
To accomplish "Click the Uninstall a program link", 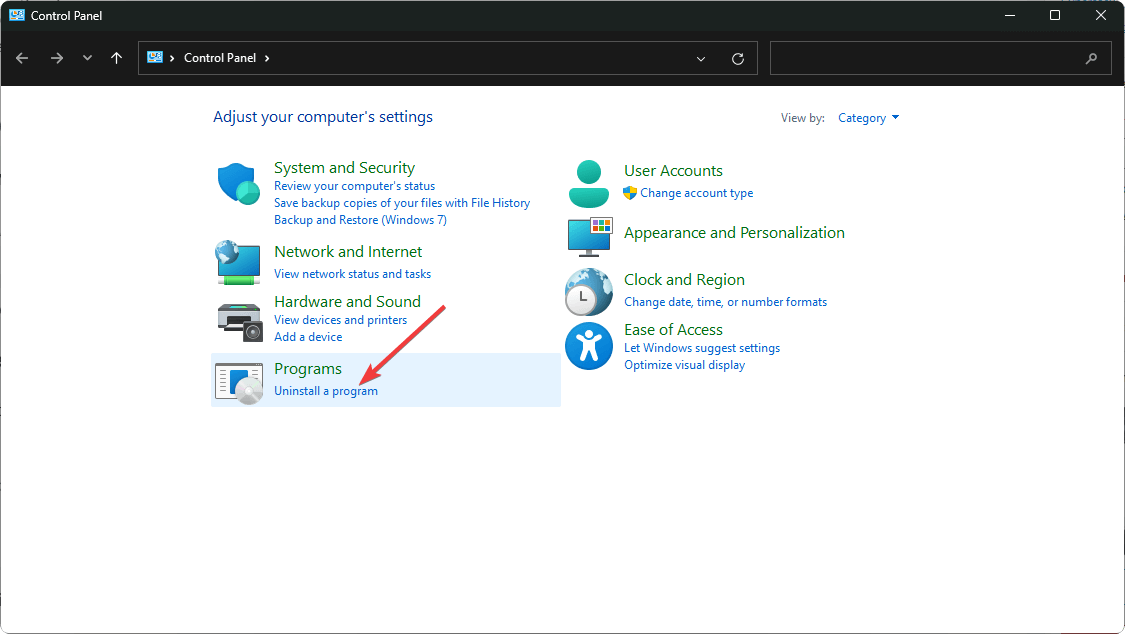I will point(326,391).
